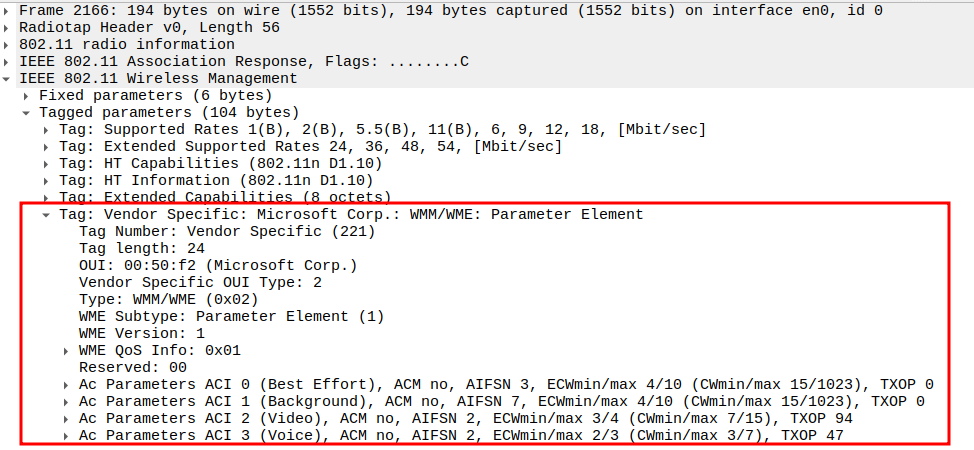The height and width of the screenshot is (450, 974).
Task: Select the Tag Number: Vendor Specific line
Action: tap(226, 232)
